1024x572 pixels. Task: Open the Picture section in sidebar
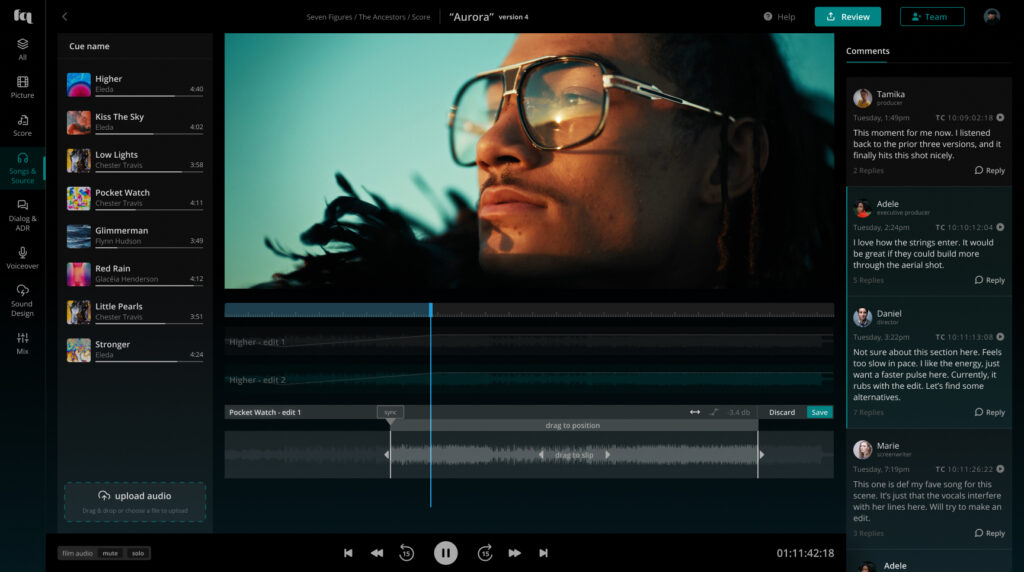(x=22, y=87)
